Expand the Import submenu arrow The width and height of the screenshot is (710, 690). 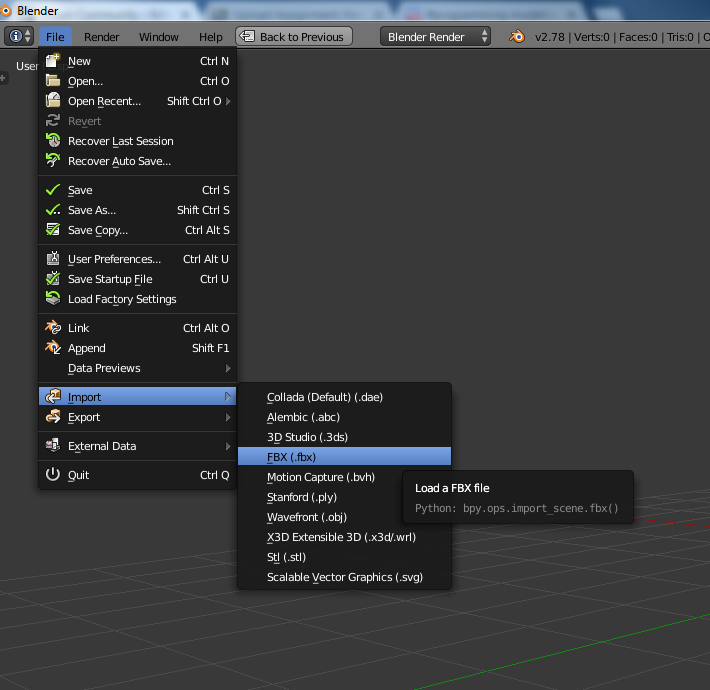point(228,397)
